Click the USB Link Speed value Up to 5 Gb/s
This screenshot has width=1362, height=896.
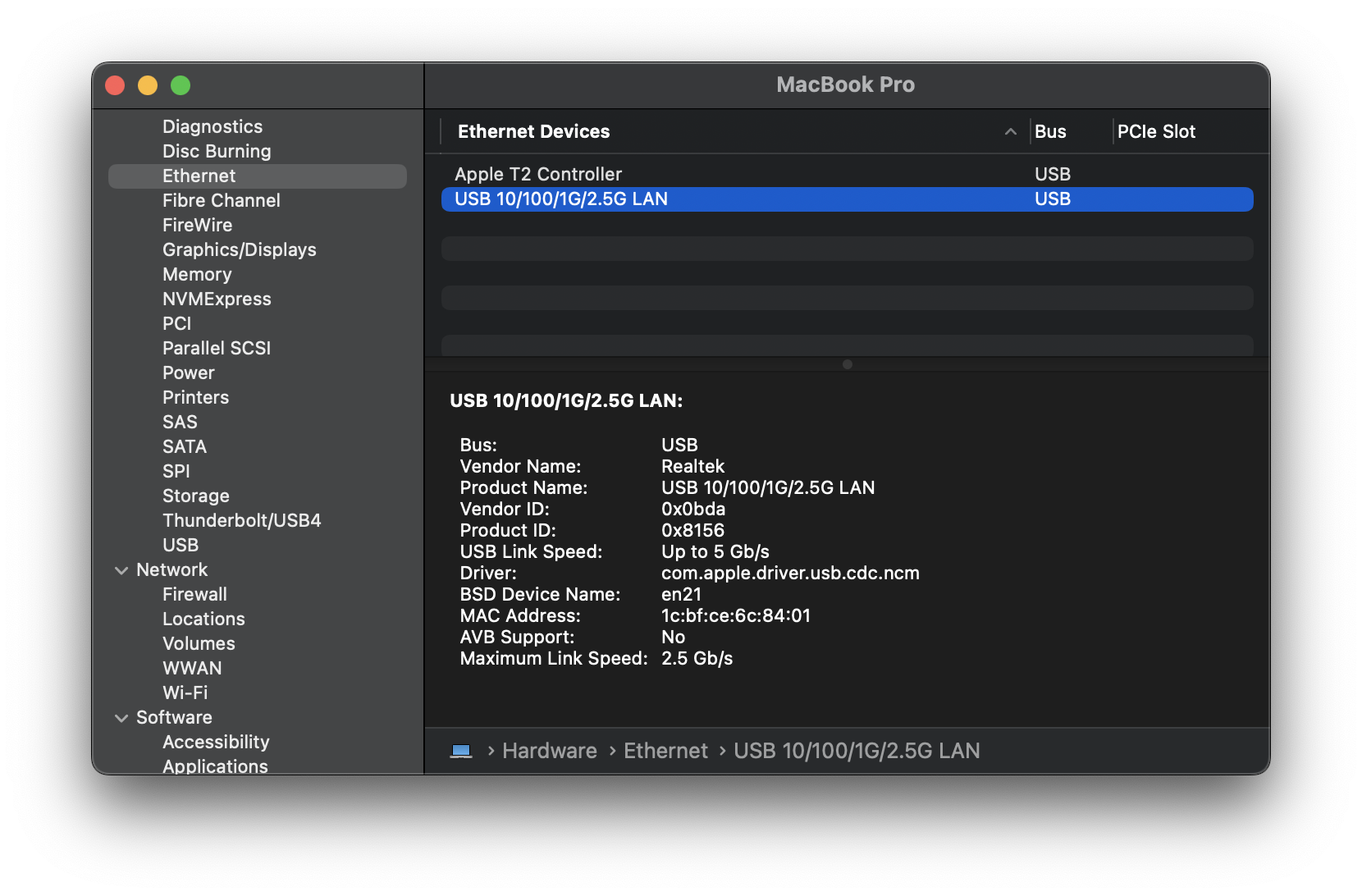click(715, 551)
